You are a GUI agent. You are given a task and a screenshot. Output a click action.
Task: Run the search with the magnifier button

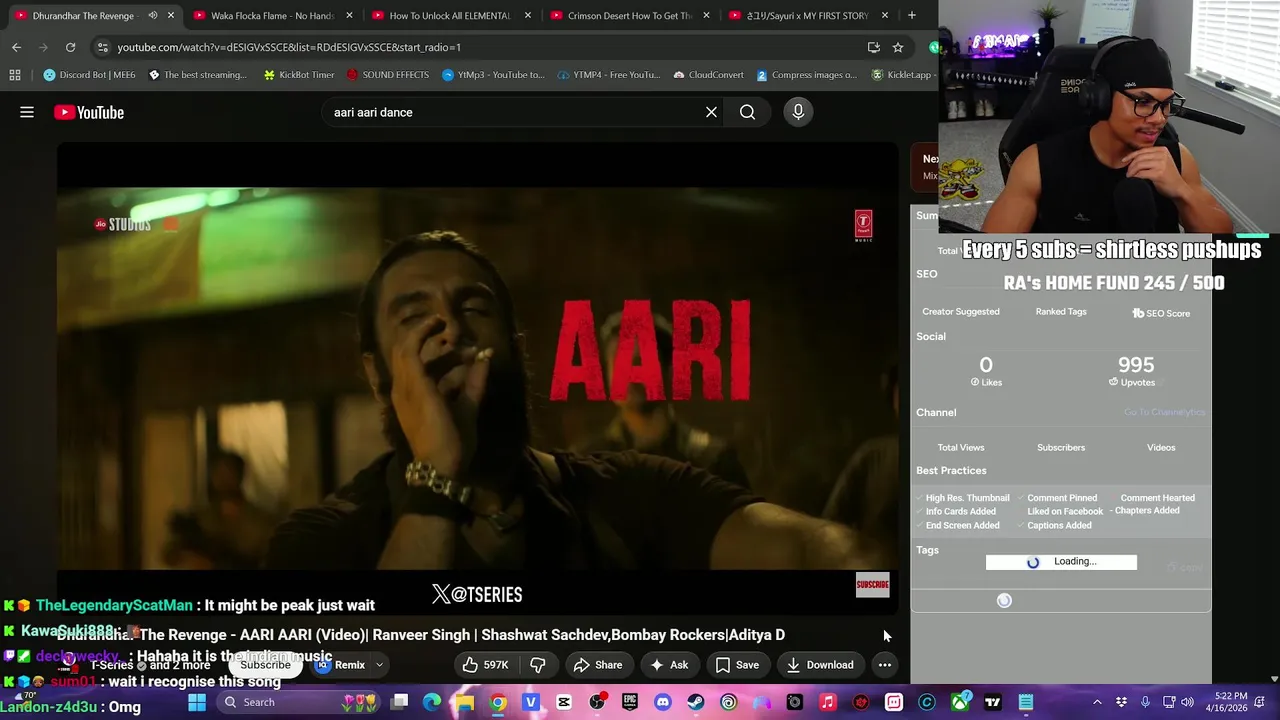coord(747,112)
